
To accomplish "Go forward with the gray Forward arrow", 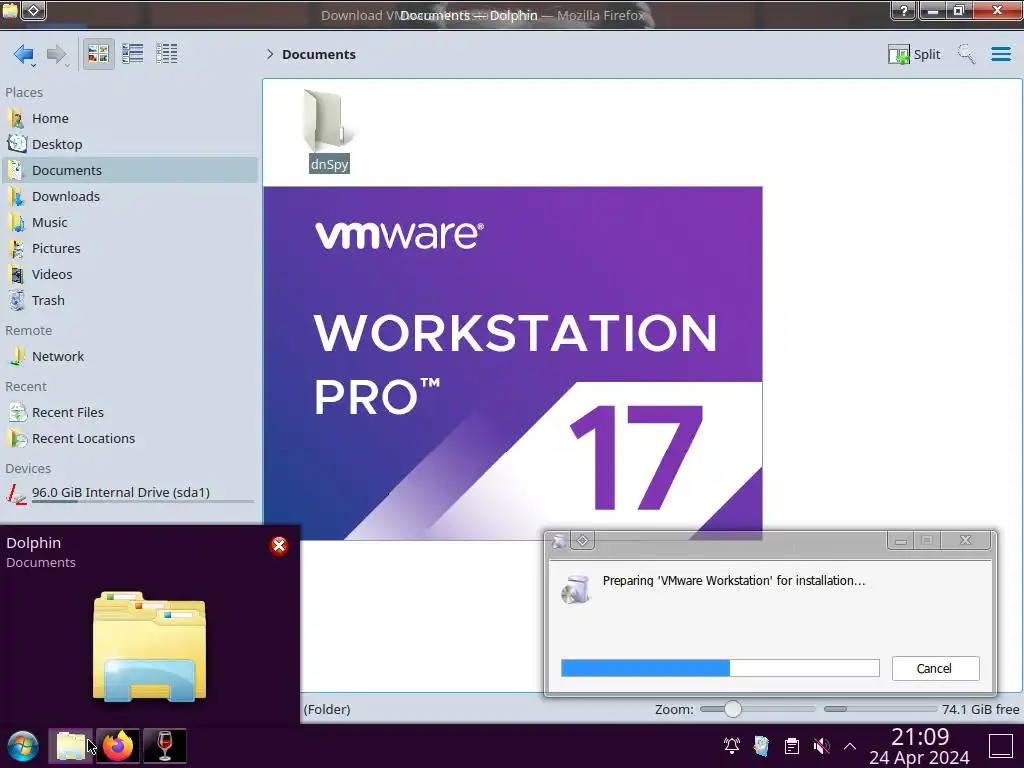I will (57, 54).
